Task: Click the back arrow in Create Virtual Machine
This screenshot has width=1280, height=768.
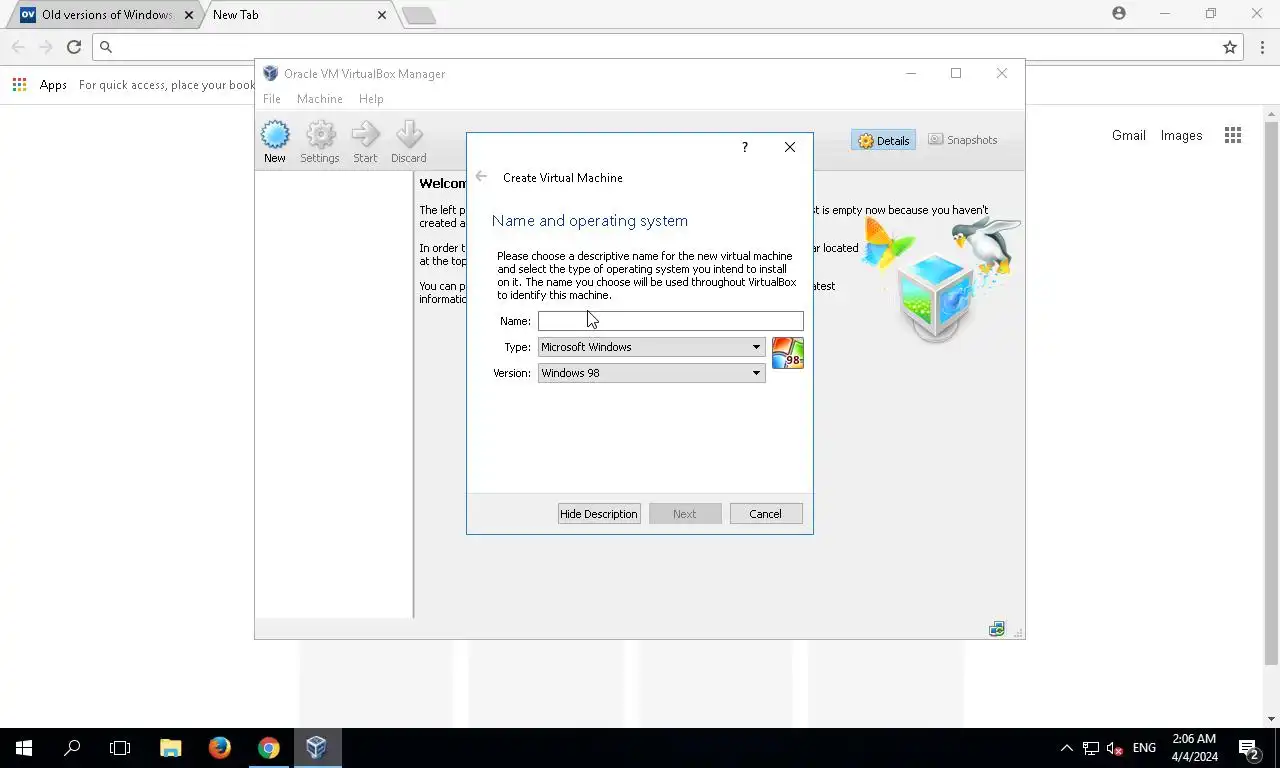Action: click(x=481, y=176)
